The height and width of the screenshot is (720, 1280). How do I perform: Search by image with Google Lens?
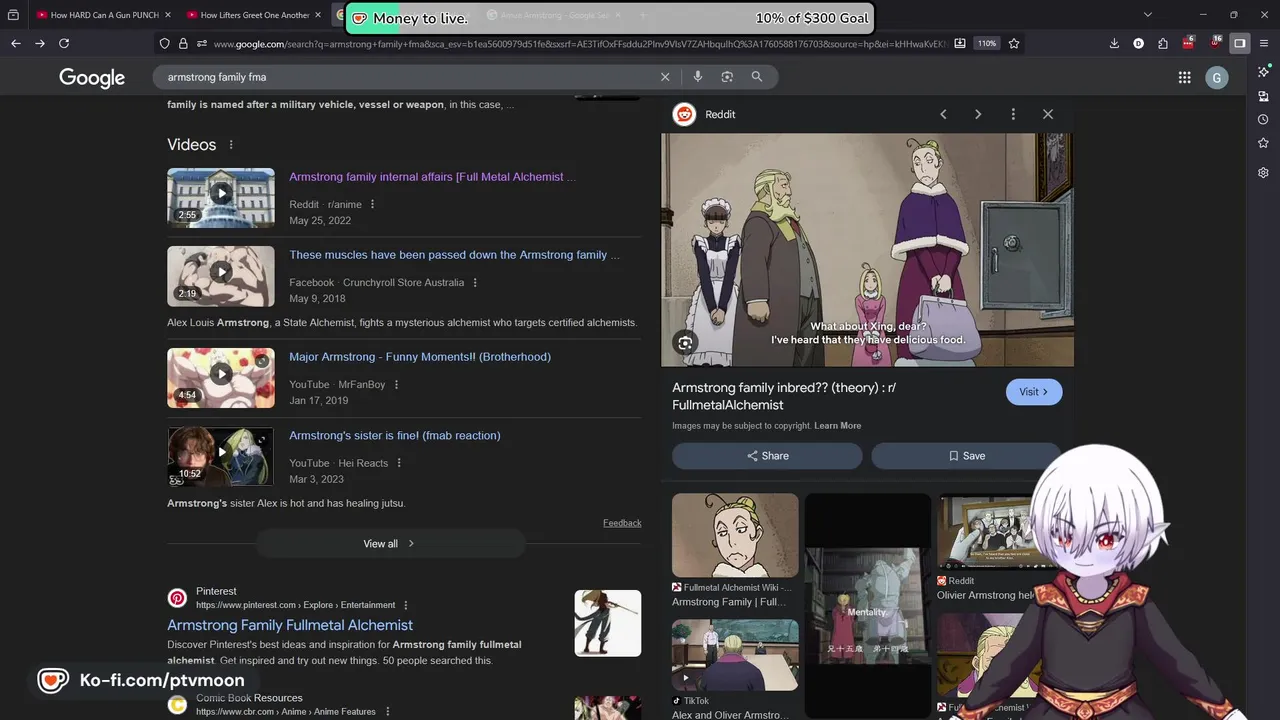(727, 76)
